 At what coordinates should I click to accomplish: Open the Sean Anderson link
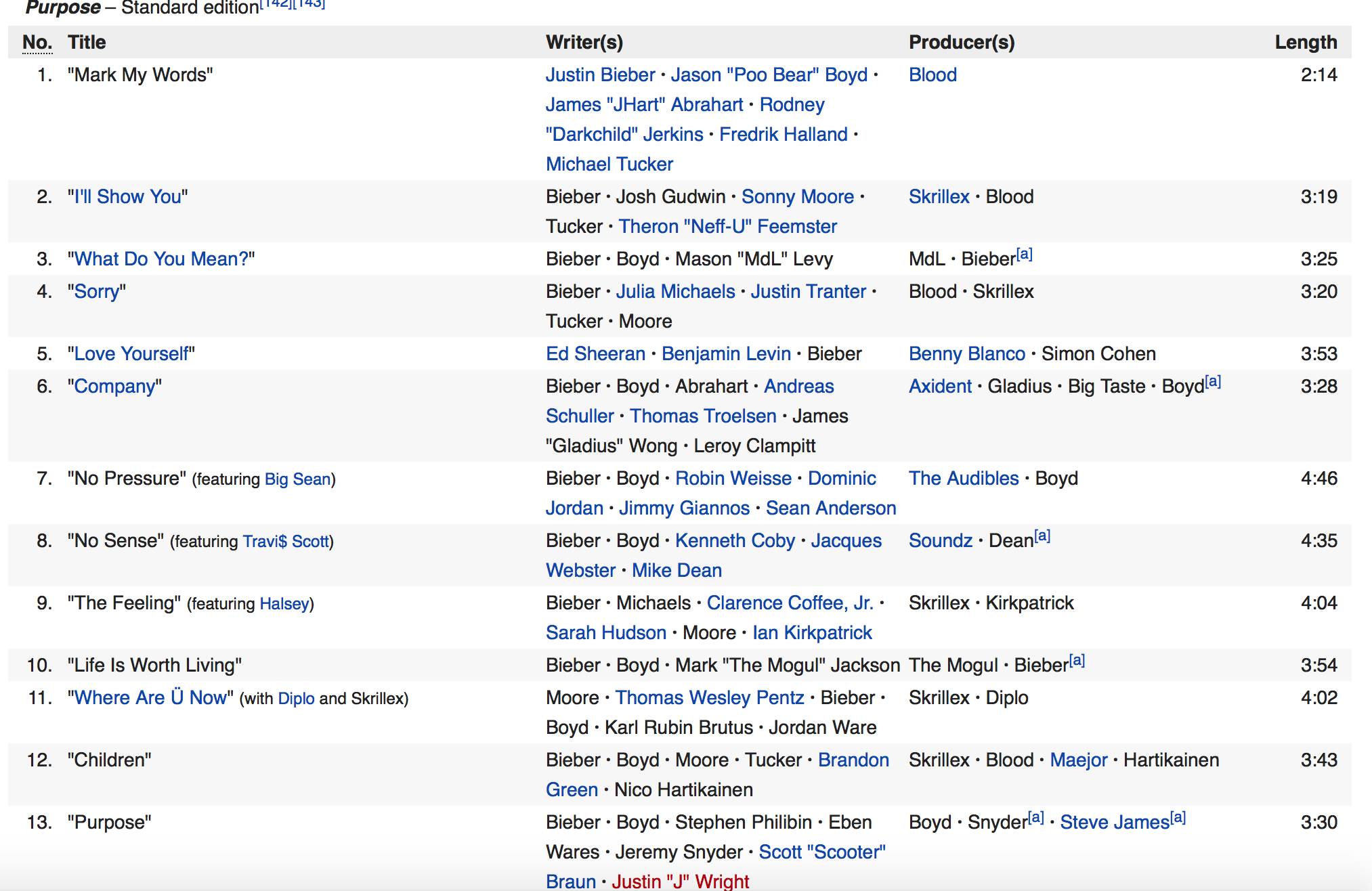[x=831, y=508]
